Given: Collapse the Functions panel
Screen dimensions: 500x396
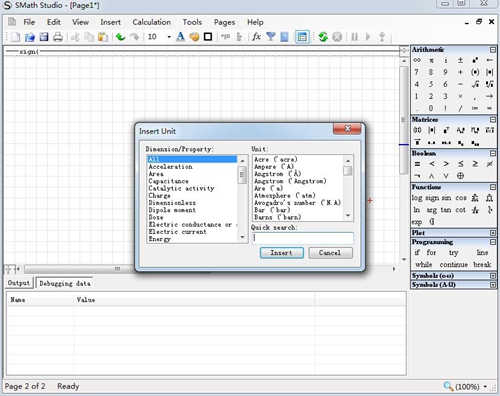Looking at the screenshot, I should (x=493, y=187).
